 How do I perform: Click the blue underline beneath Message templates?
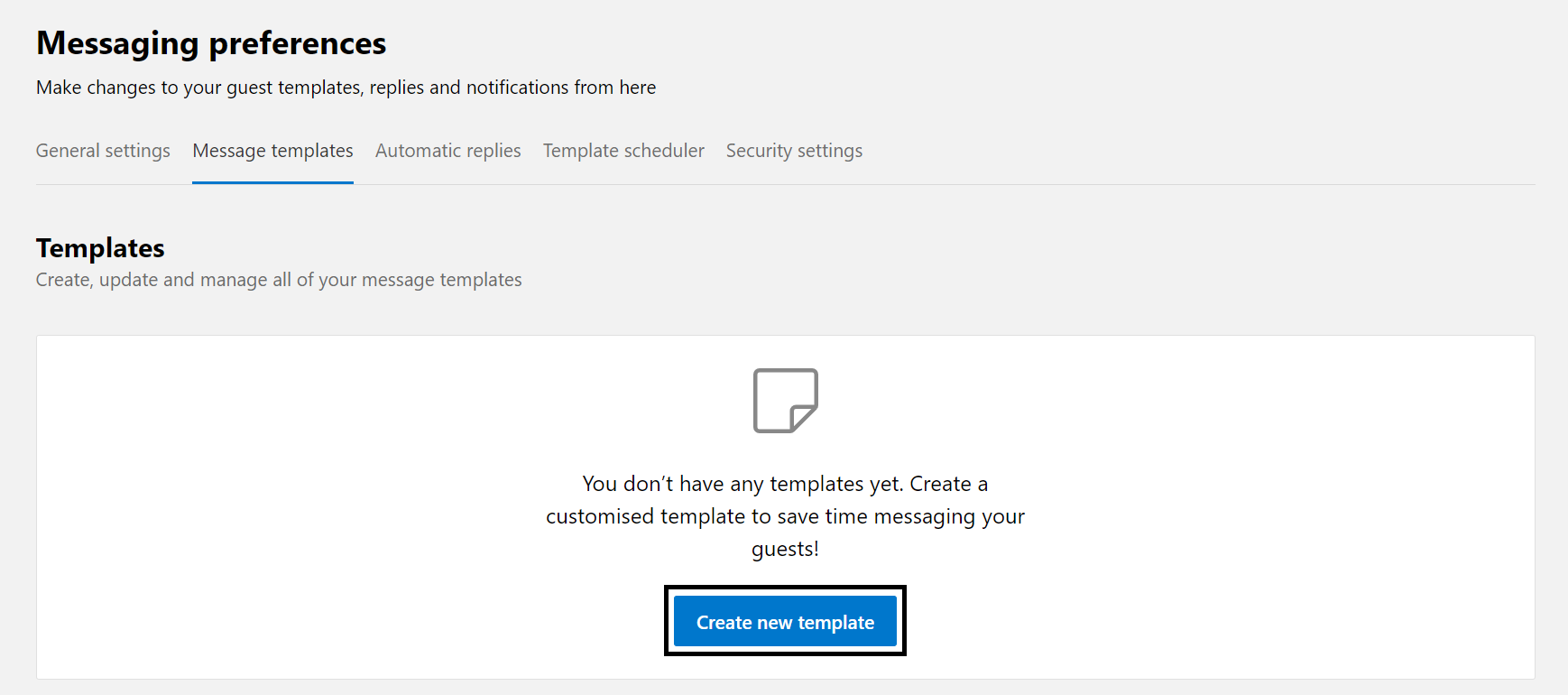pos(272,182)
